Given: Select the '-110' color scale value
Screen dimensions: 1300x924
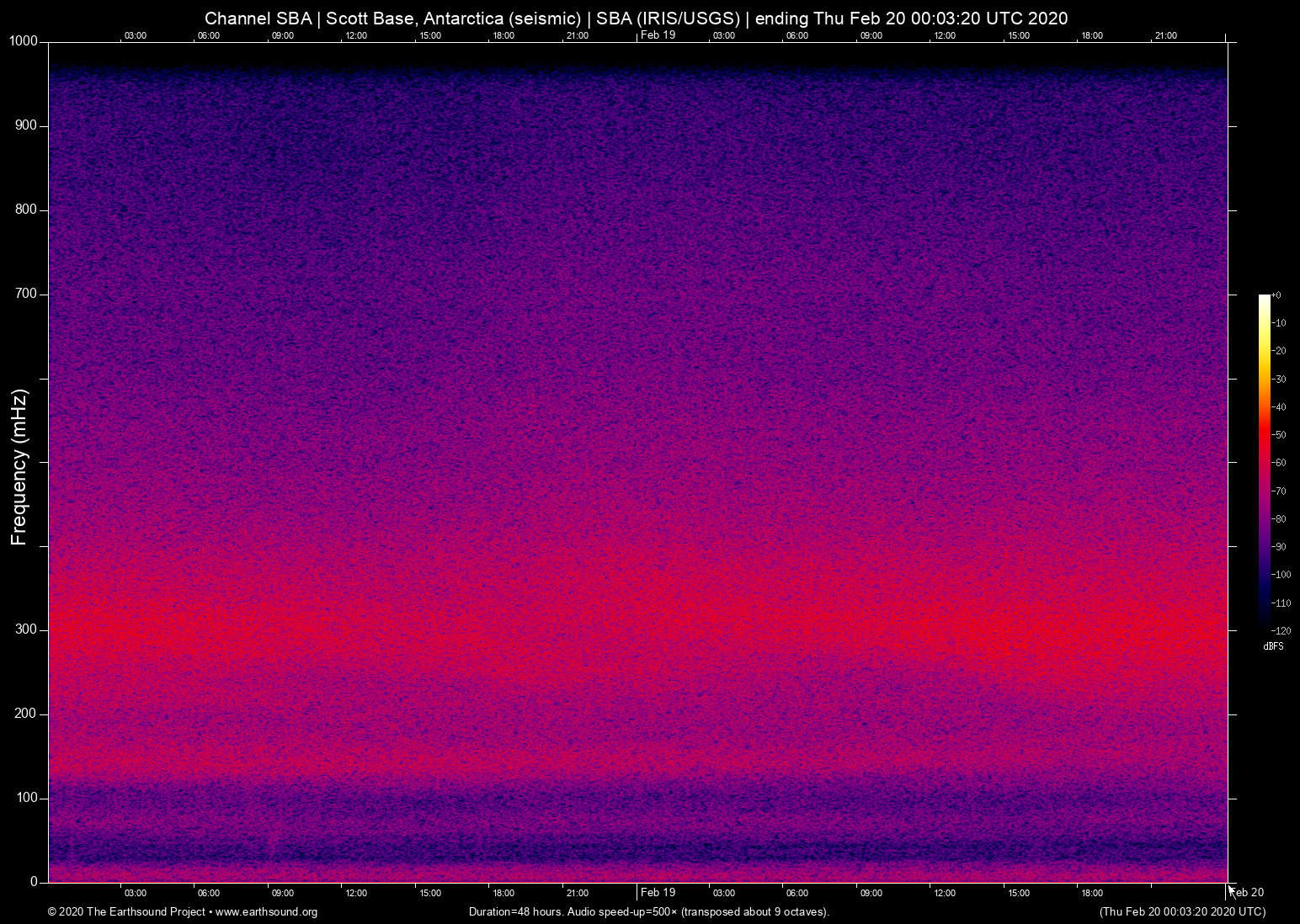Looking at the screenshot, I should tap(1281, 603).
